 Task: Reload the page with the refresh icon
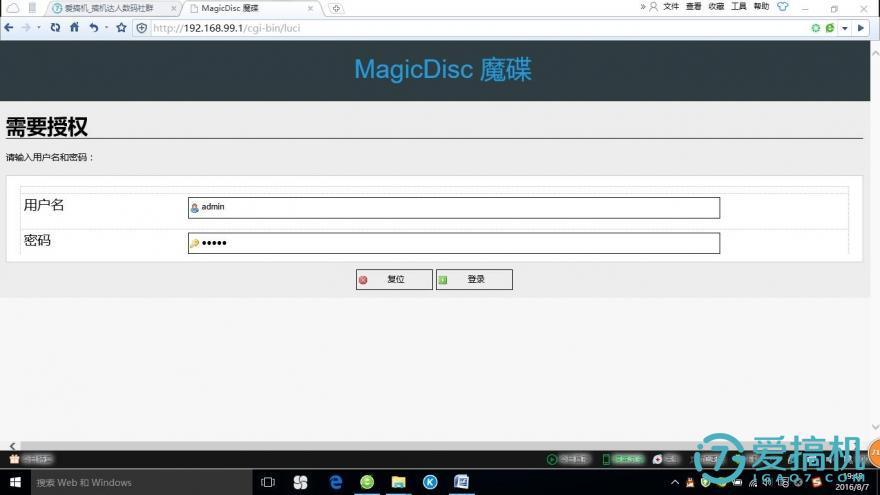tap(55, 28)
